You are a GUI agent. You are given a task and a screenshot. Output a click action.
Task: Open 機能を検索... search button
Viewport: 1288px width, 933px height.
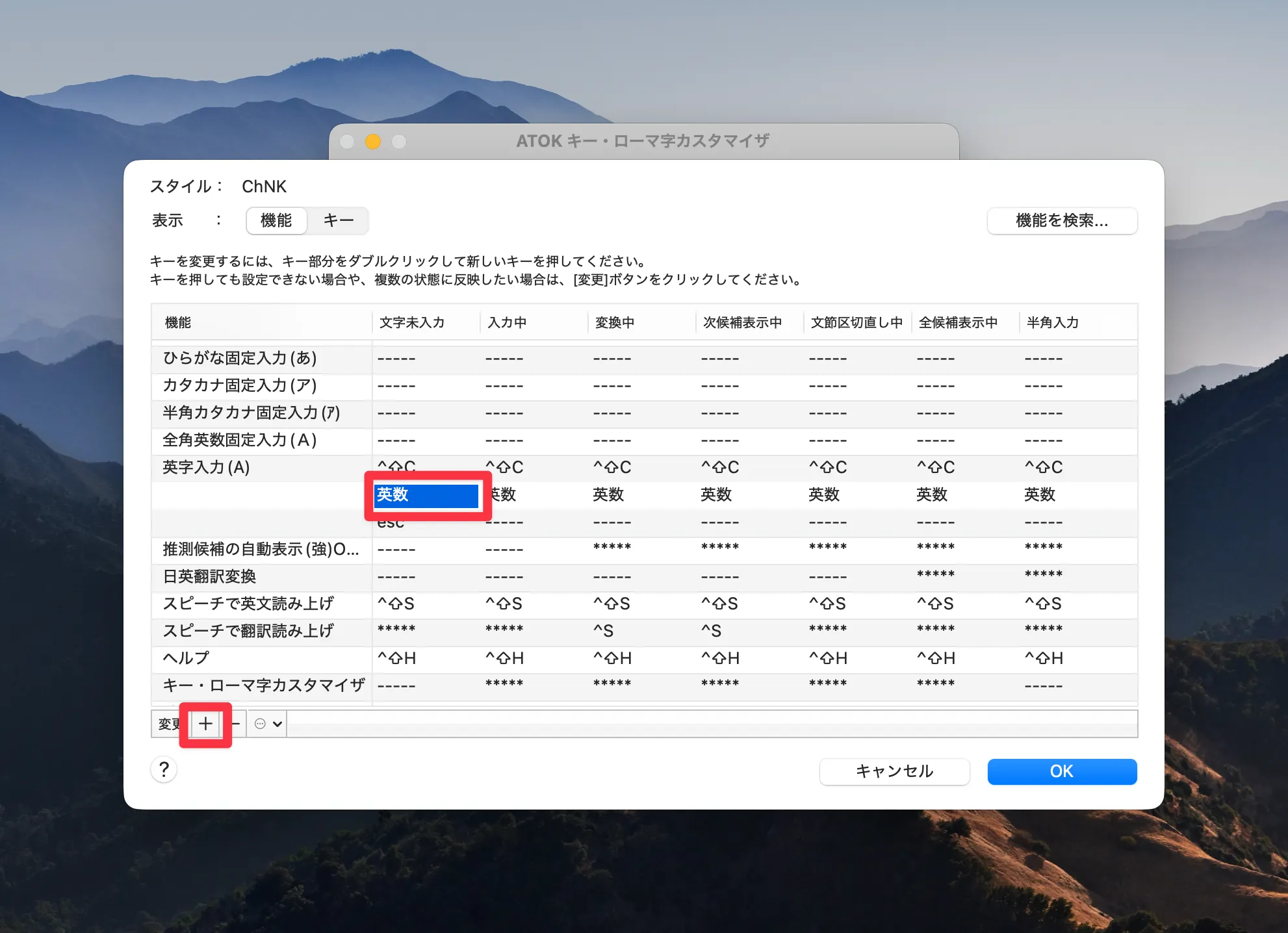(1062, 220)
